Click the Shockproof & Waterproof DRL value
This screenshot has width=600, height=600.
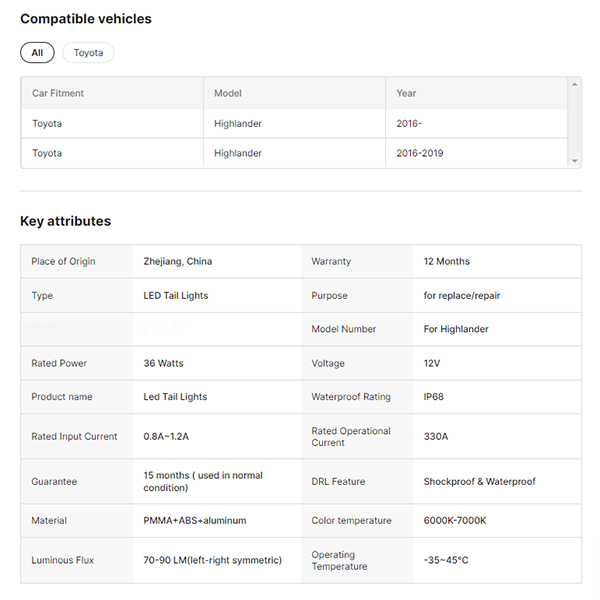pyautogui.click(x=479, y=482)
